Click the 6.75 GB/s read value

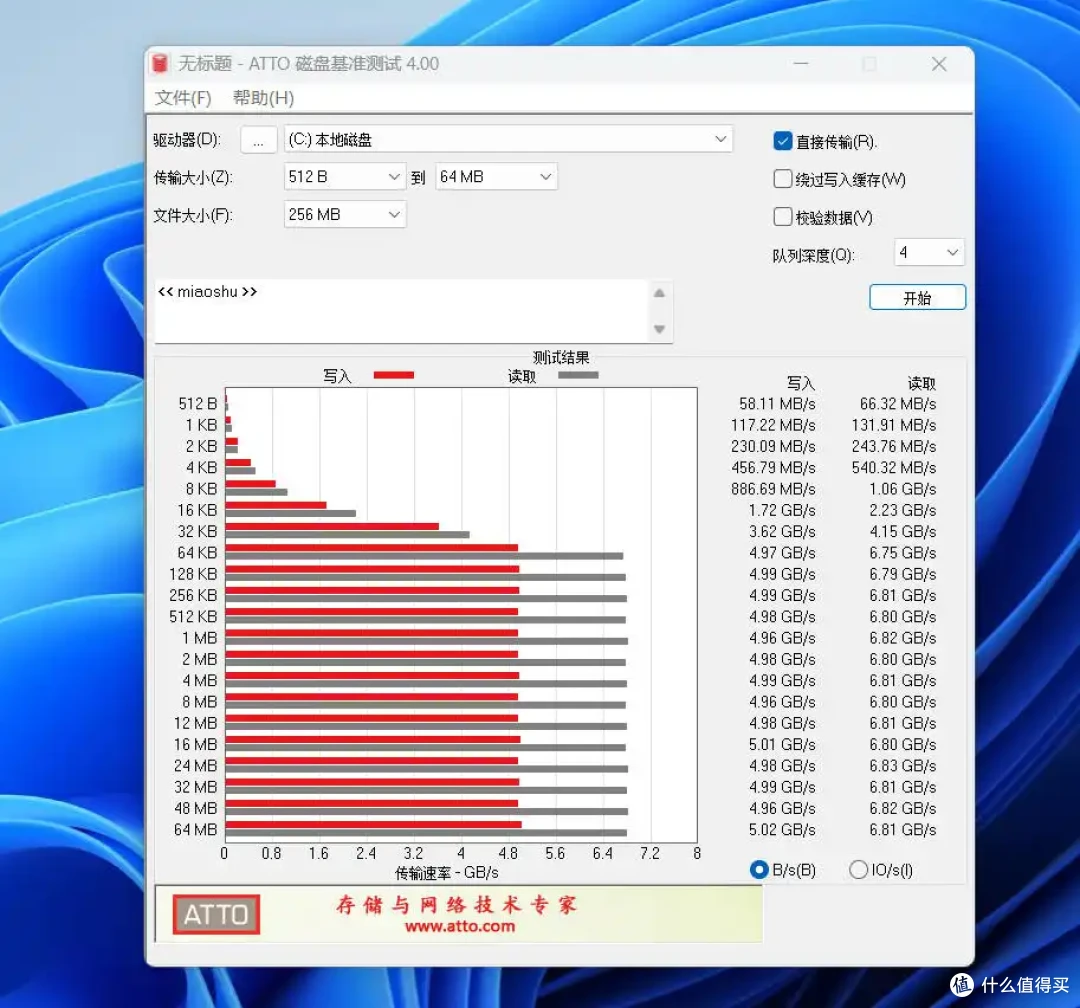coord(902,553)
